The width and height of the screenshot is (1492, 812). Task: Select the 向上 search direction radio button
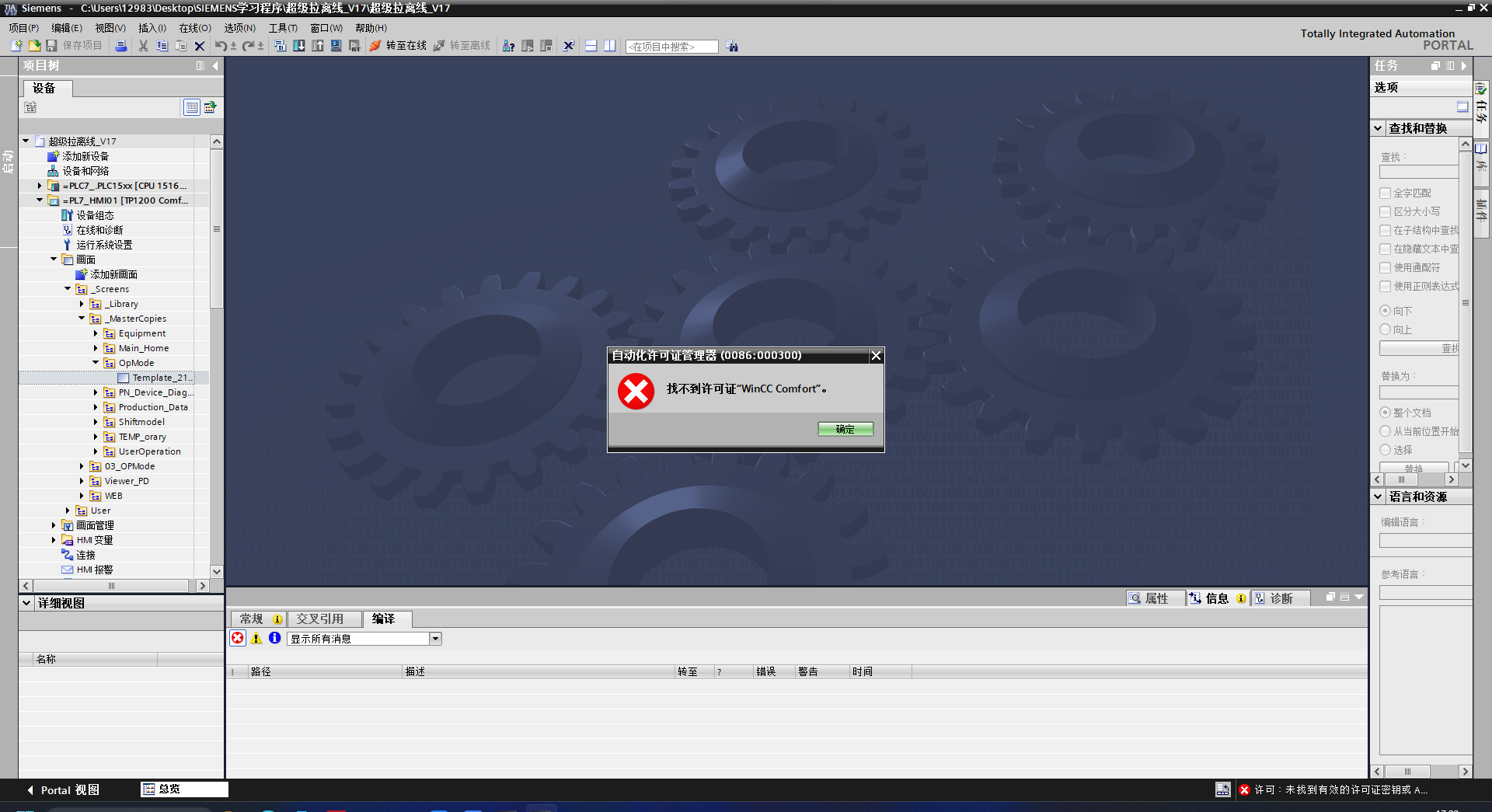pyautogui.click(x=1385, y=329)
